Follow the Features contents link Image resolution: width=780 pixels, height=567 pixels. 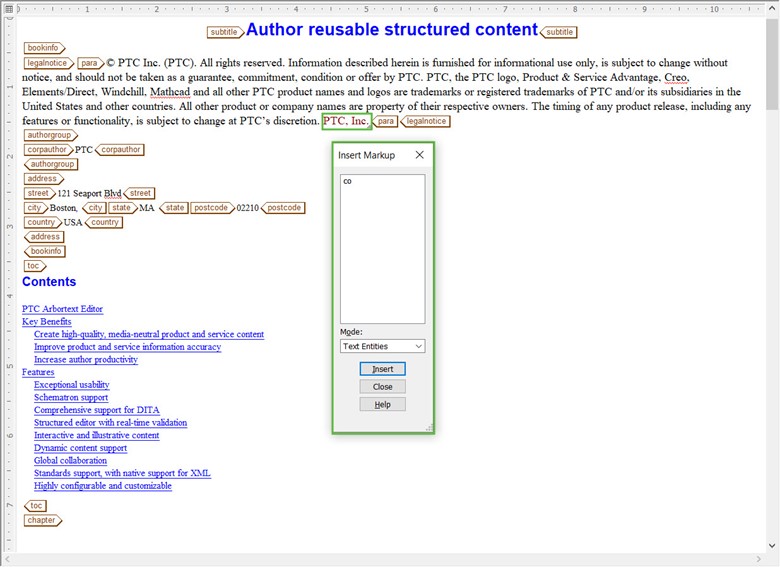[38, 372]
